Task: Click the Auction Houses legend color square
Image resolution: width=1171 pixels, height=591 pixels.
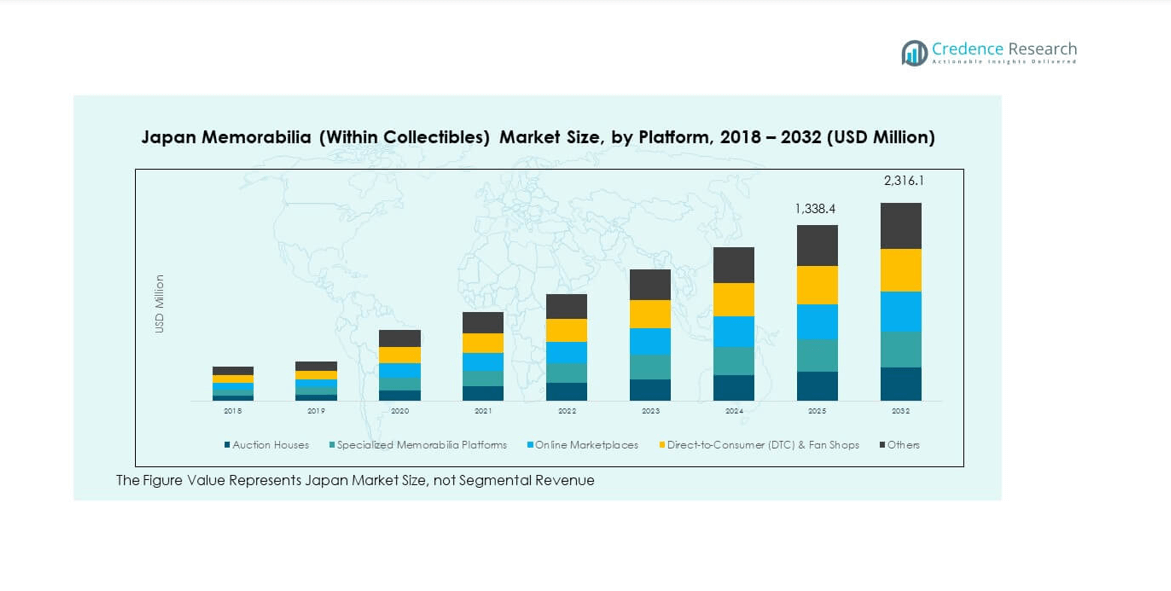Action: click(x=228, y=445)
